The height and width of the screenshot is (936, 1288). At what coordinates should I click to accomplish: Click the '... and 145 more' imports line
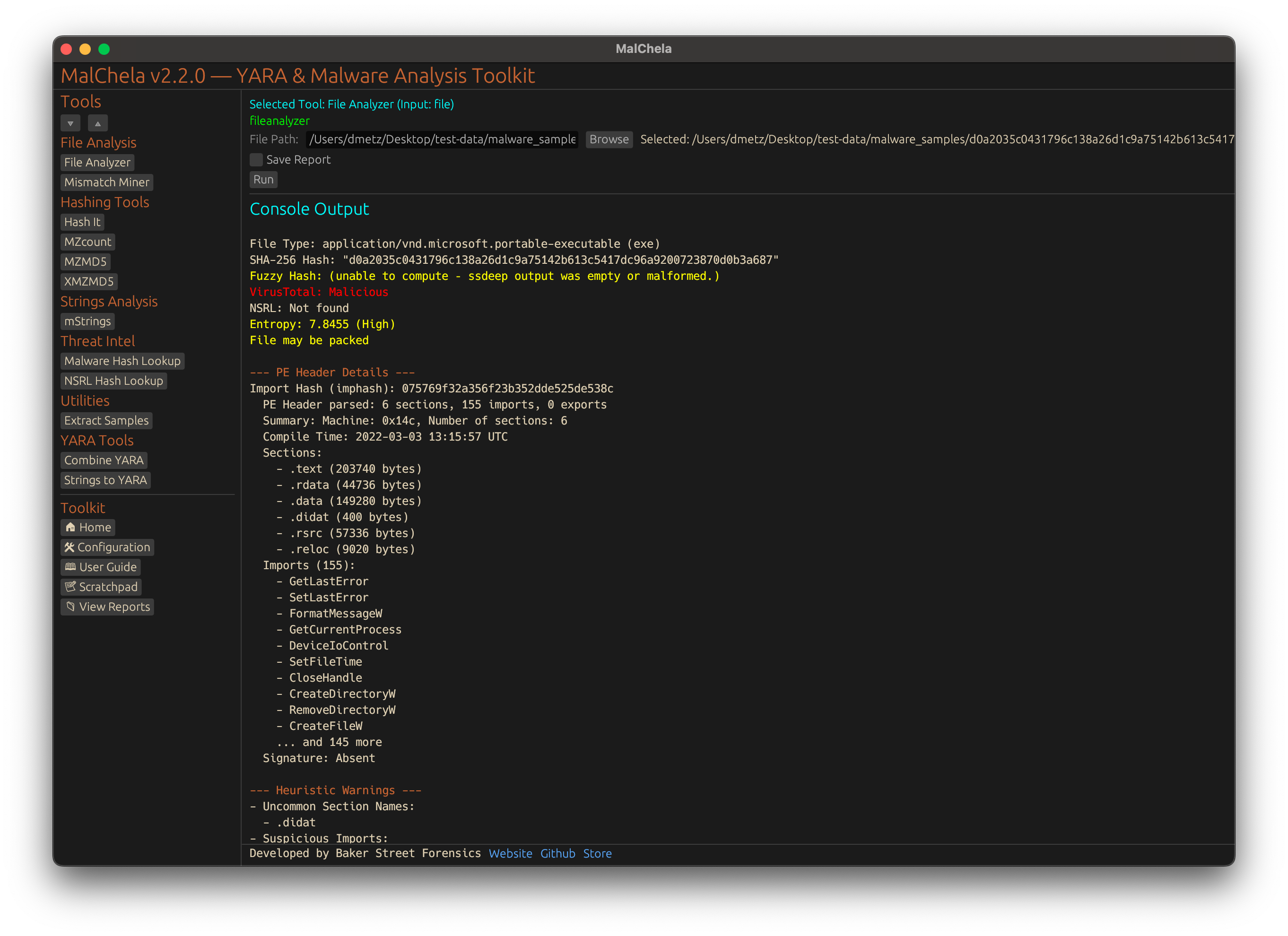coord(330,743)
